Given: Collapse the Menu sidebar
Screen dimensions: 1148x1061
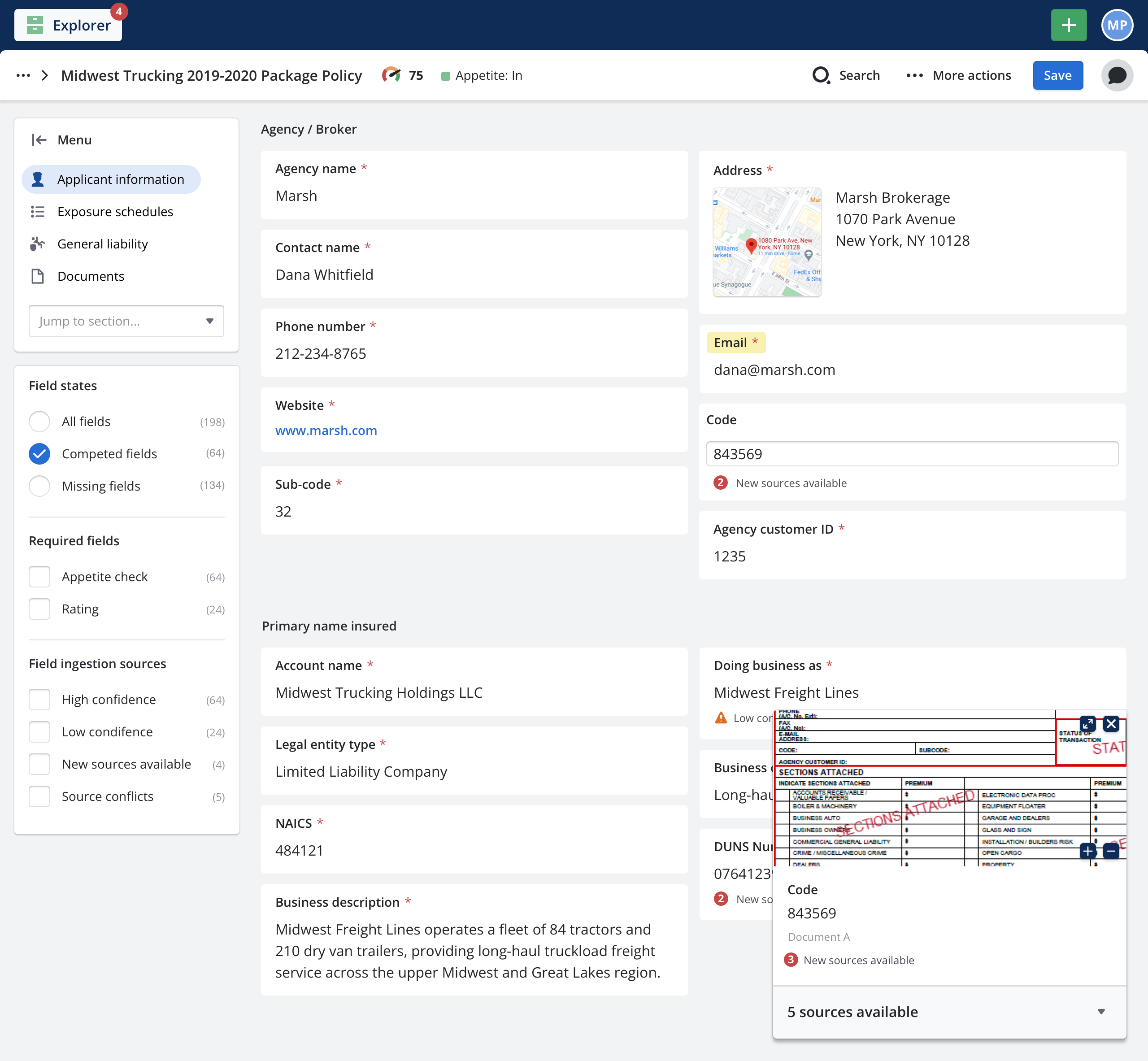Looking at the screenshot, I should tap(39, 139).
